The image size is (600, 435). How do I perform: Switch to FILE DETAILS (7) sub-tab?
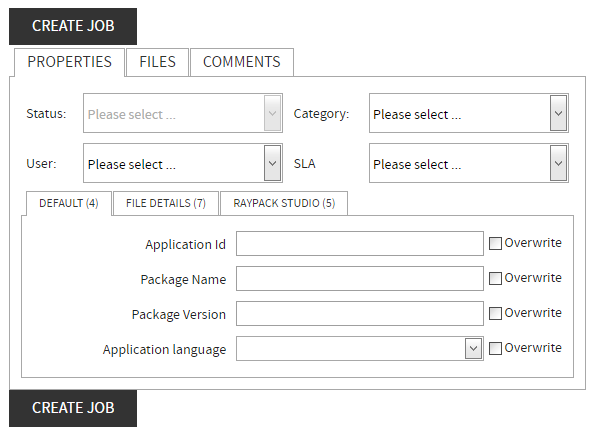click(166, 203)
